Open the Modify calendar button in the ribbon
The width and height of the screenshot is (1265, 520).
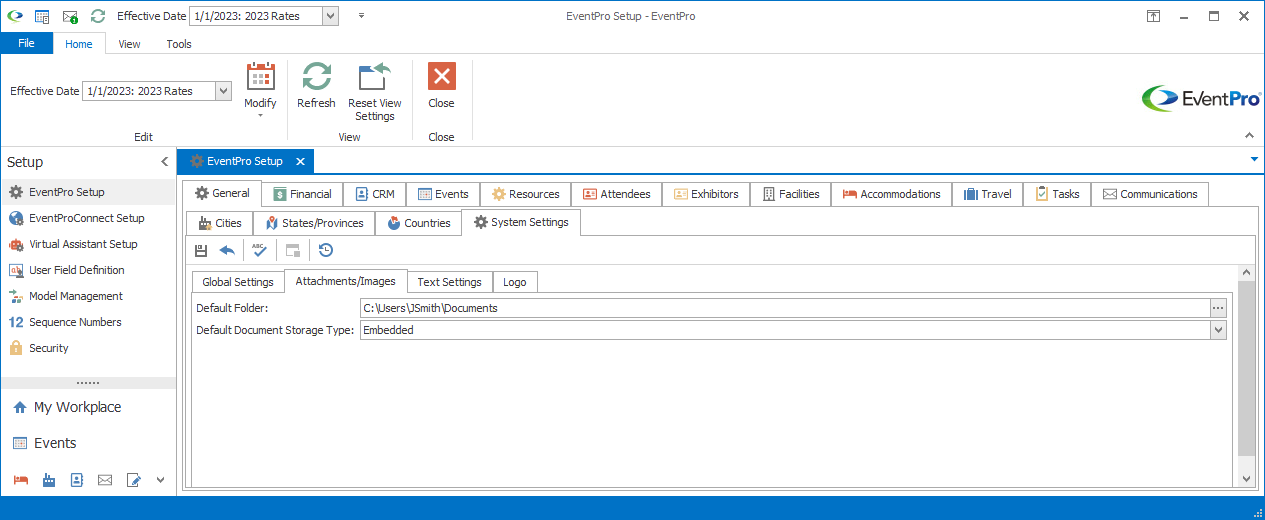pyautogui.click(x=260, y=90)
